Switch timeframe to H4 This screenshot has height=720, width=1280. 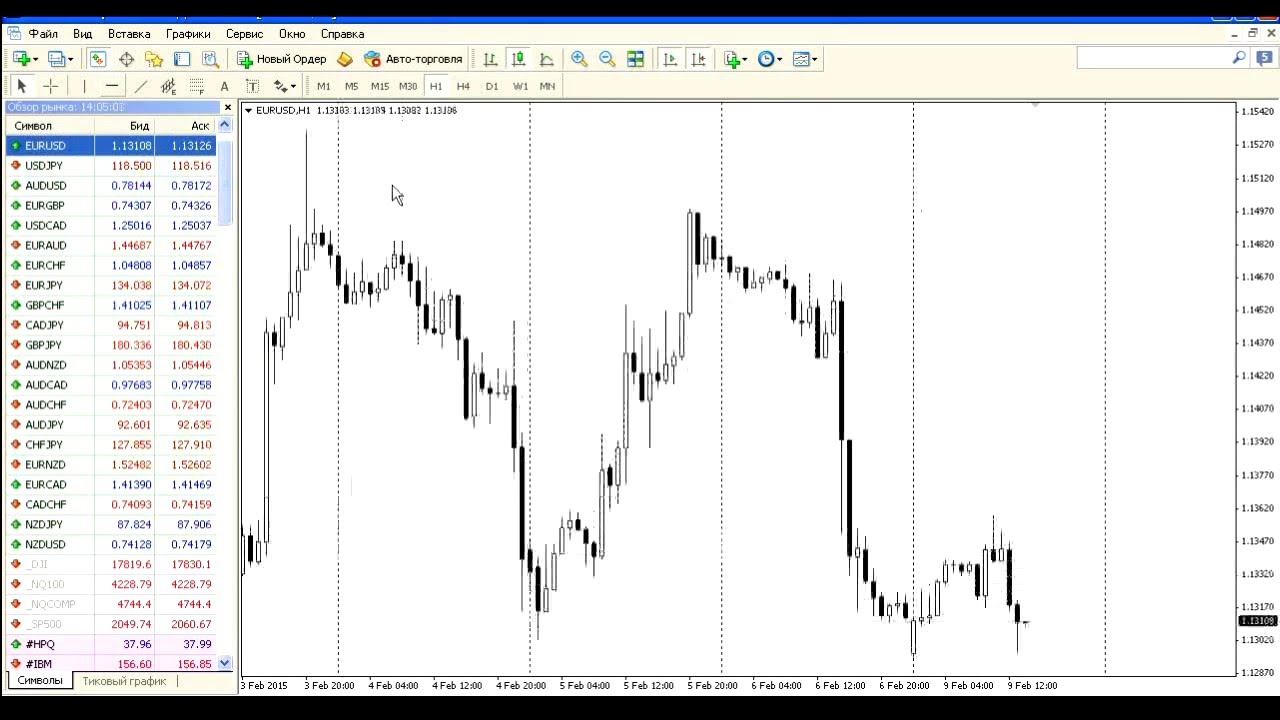463,86
